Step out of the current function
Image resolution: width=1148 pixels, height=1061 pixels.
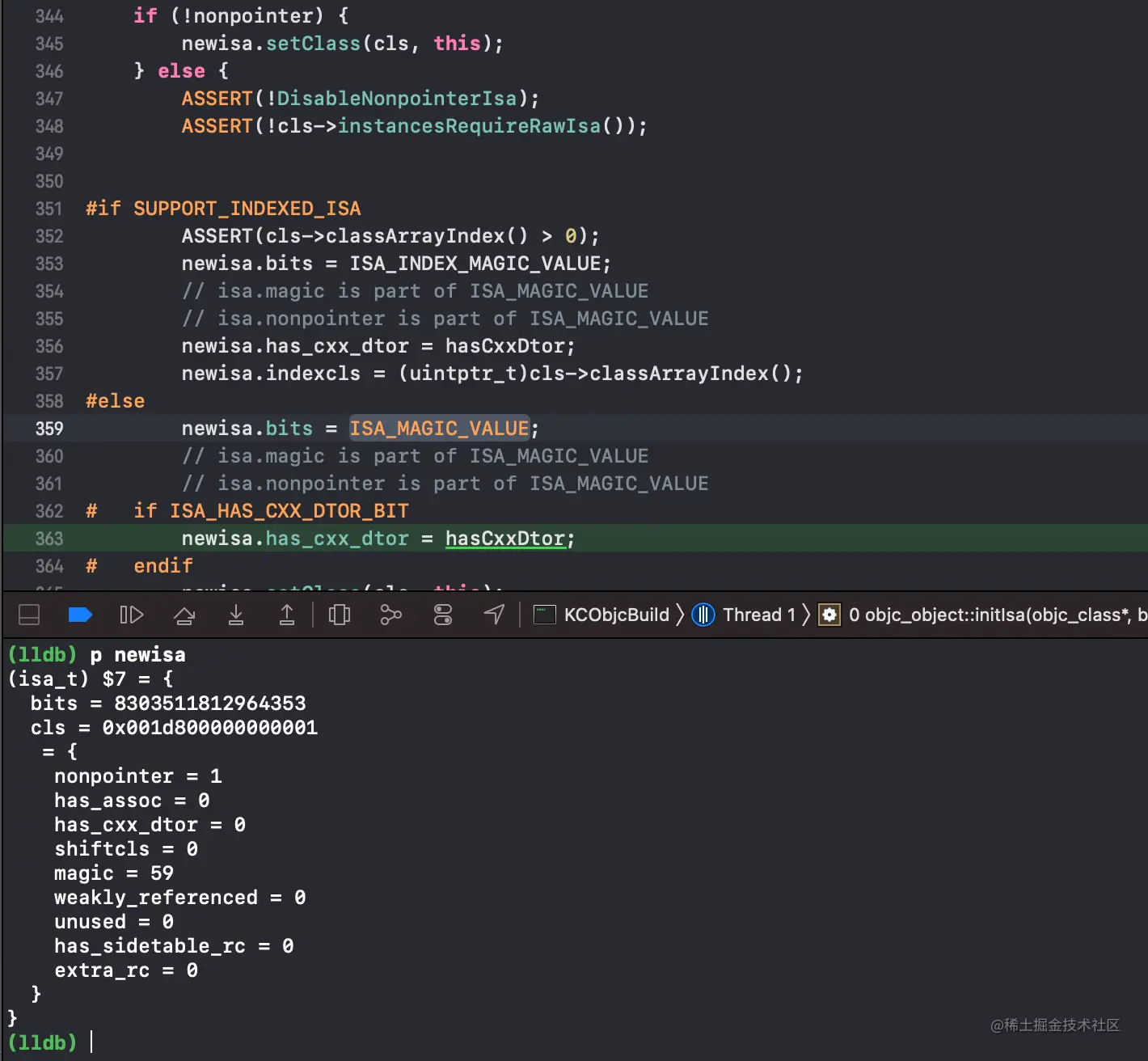(287, 615)
